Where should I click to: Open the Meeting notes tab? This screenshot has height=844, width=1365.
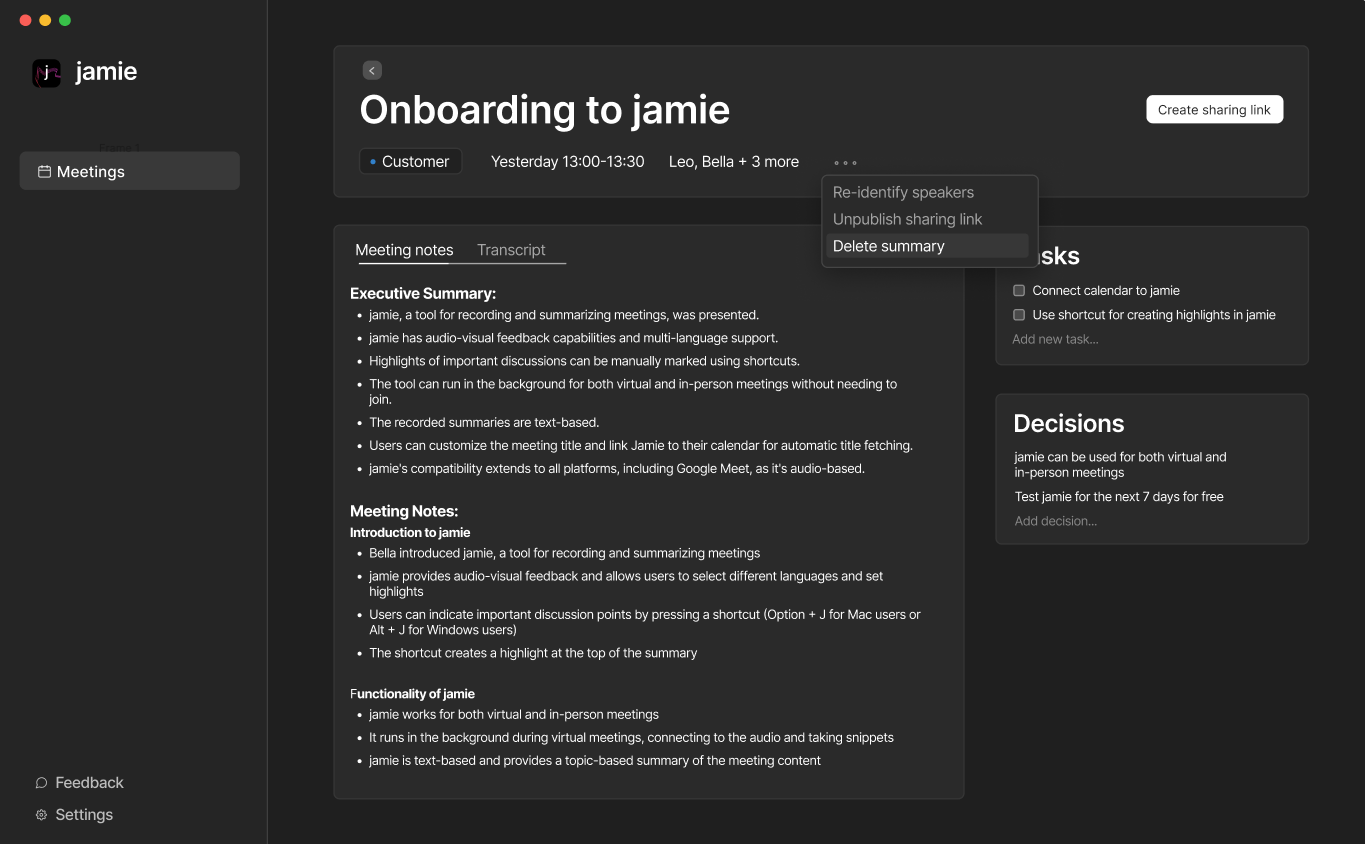pyautogui.click(x=404, y=250)
